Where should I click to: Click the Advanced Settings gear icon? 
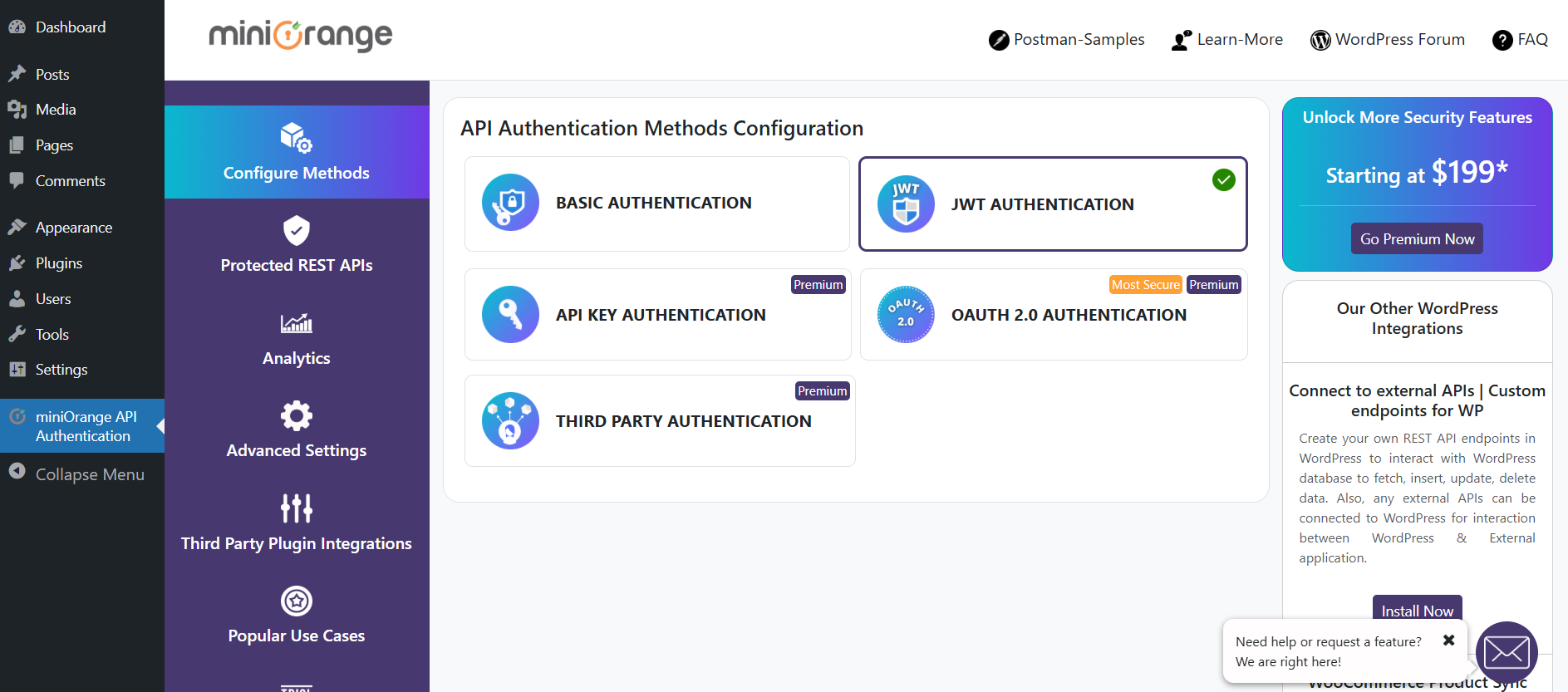click(297, 415)
